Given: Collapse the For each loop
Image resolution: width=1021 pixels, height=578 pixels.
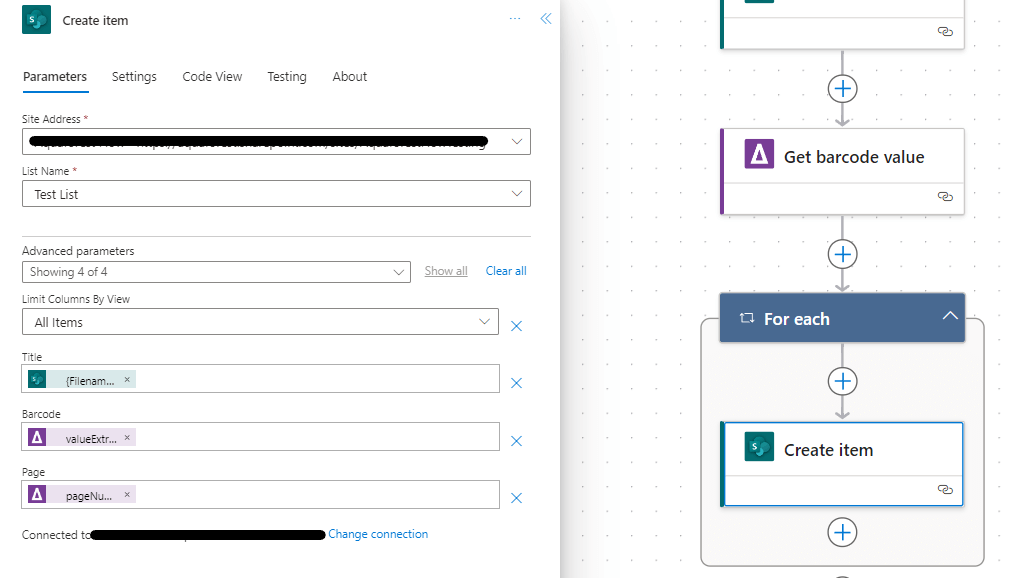Looking at the screenshot, I should pyautogui.click(x=949, y=318).
